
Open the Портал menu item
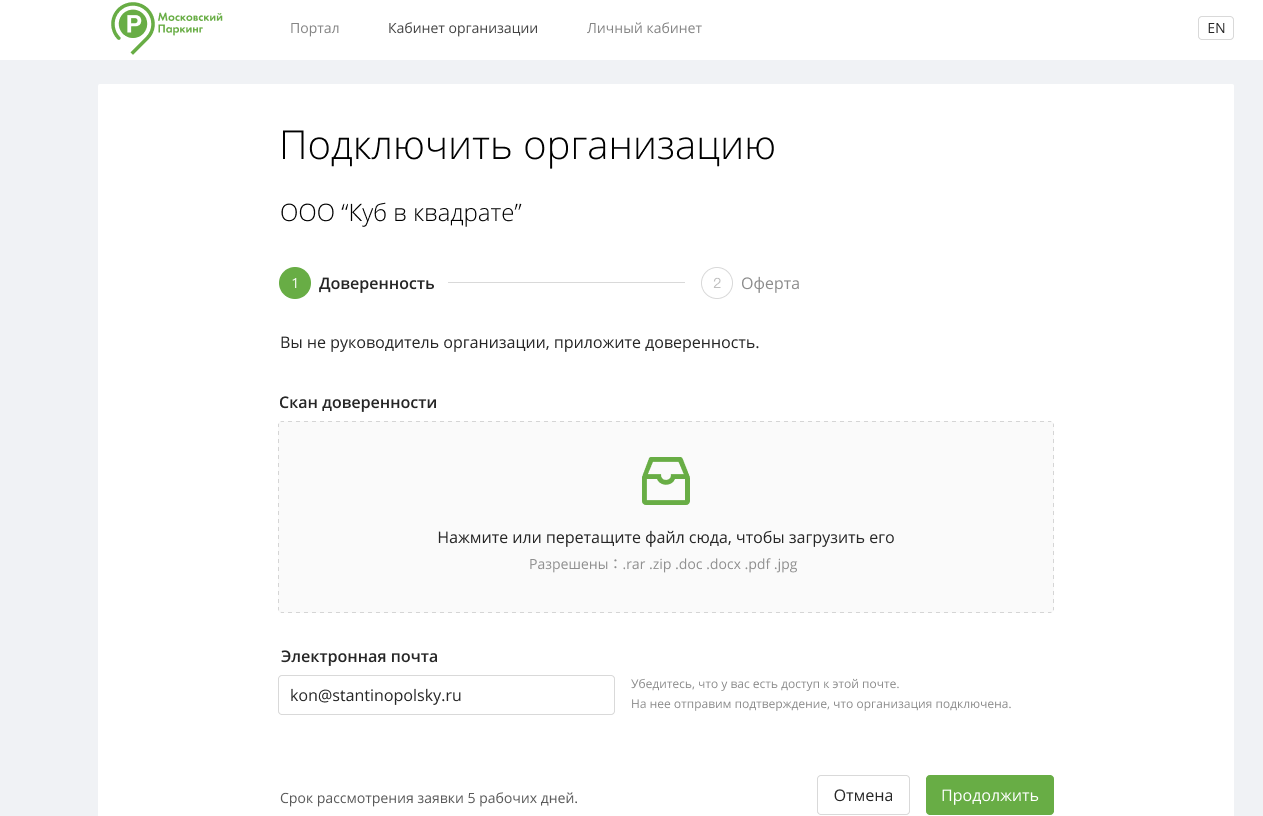(x=314, y=28)
